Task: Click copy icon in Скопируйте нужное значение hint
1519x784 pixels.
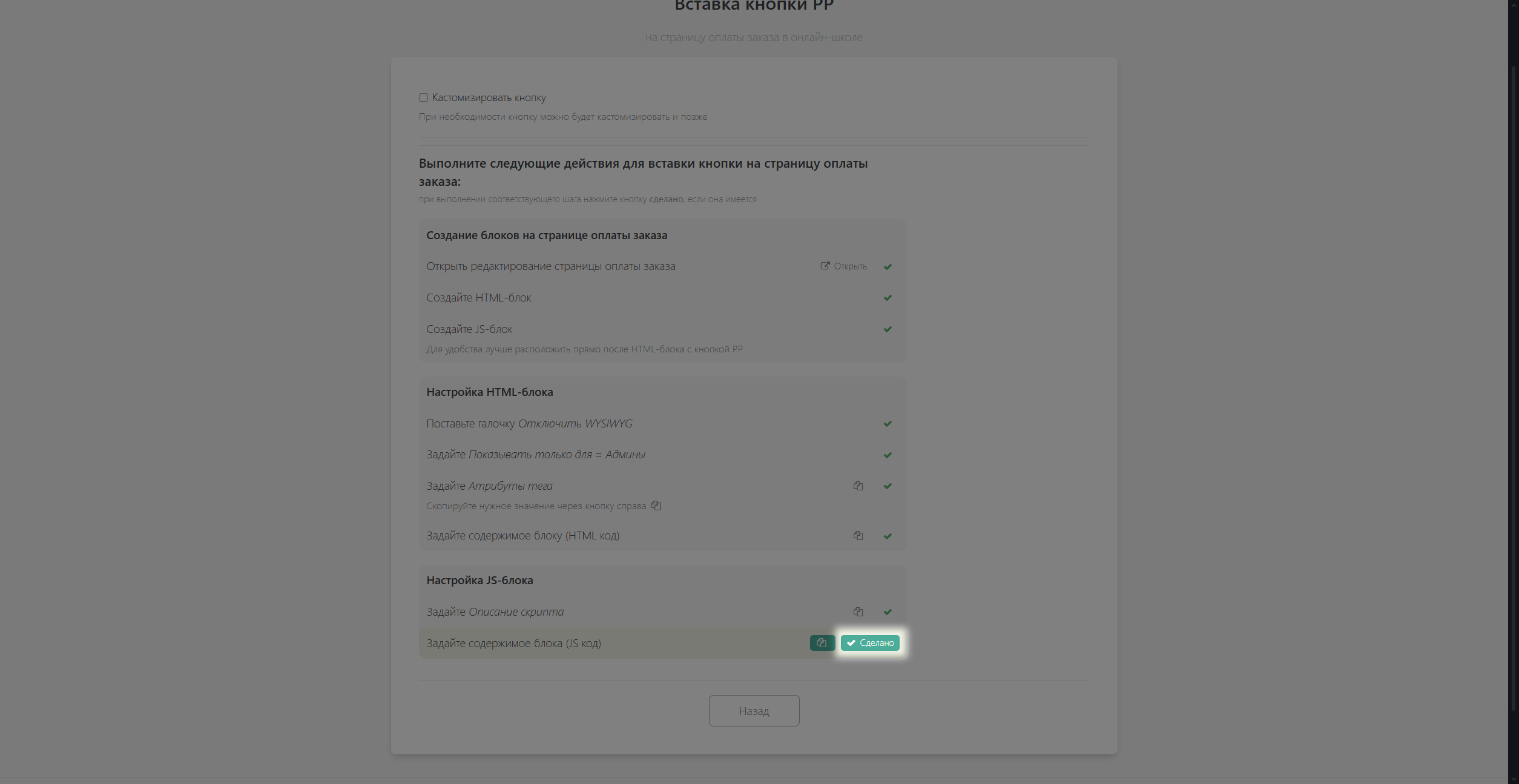Action: 656,506
